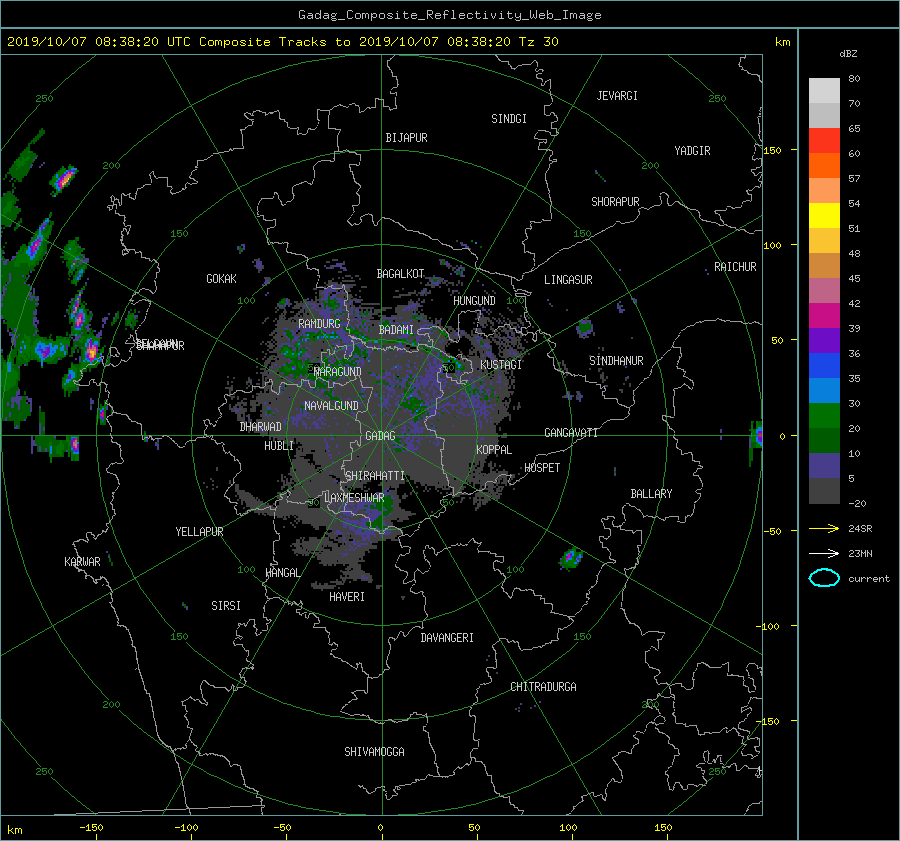Screen dimensions: 900x841
Task: Click the HOSPET city label
Action: coord(542,468)
